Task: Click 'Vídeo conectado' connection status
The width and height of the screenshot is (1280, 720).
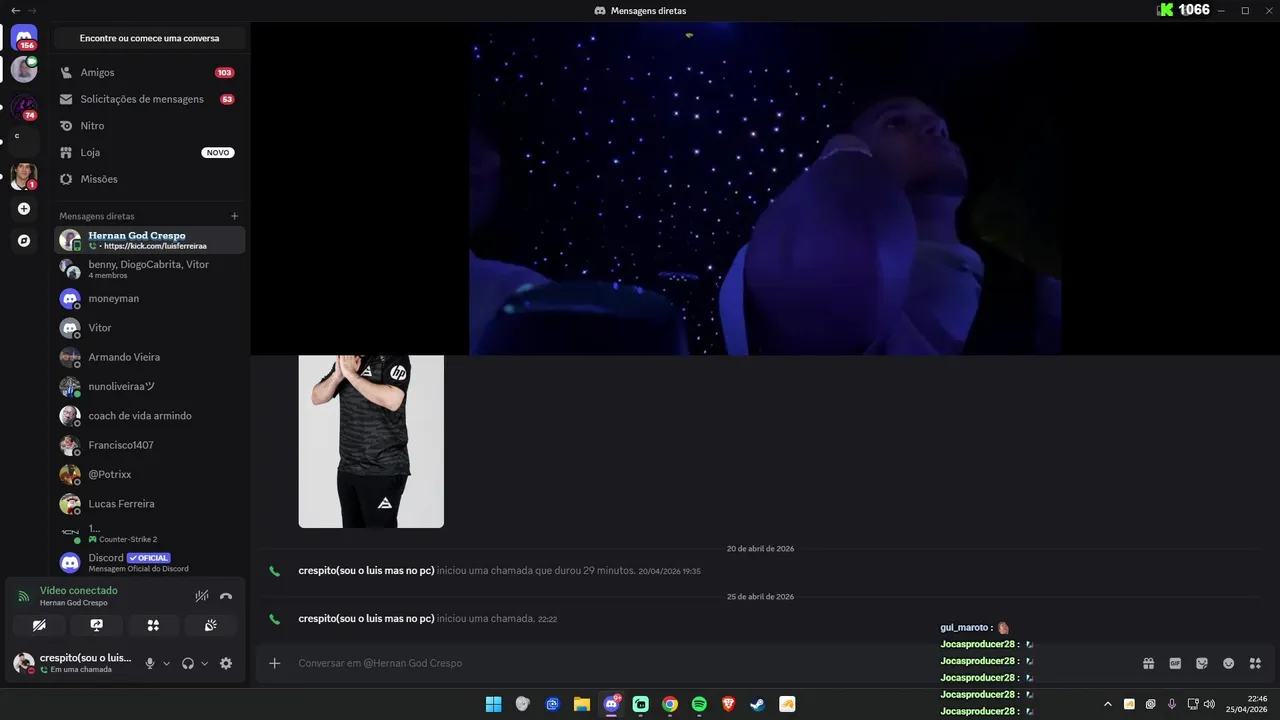Action: tap(79, 590)
